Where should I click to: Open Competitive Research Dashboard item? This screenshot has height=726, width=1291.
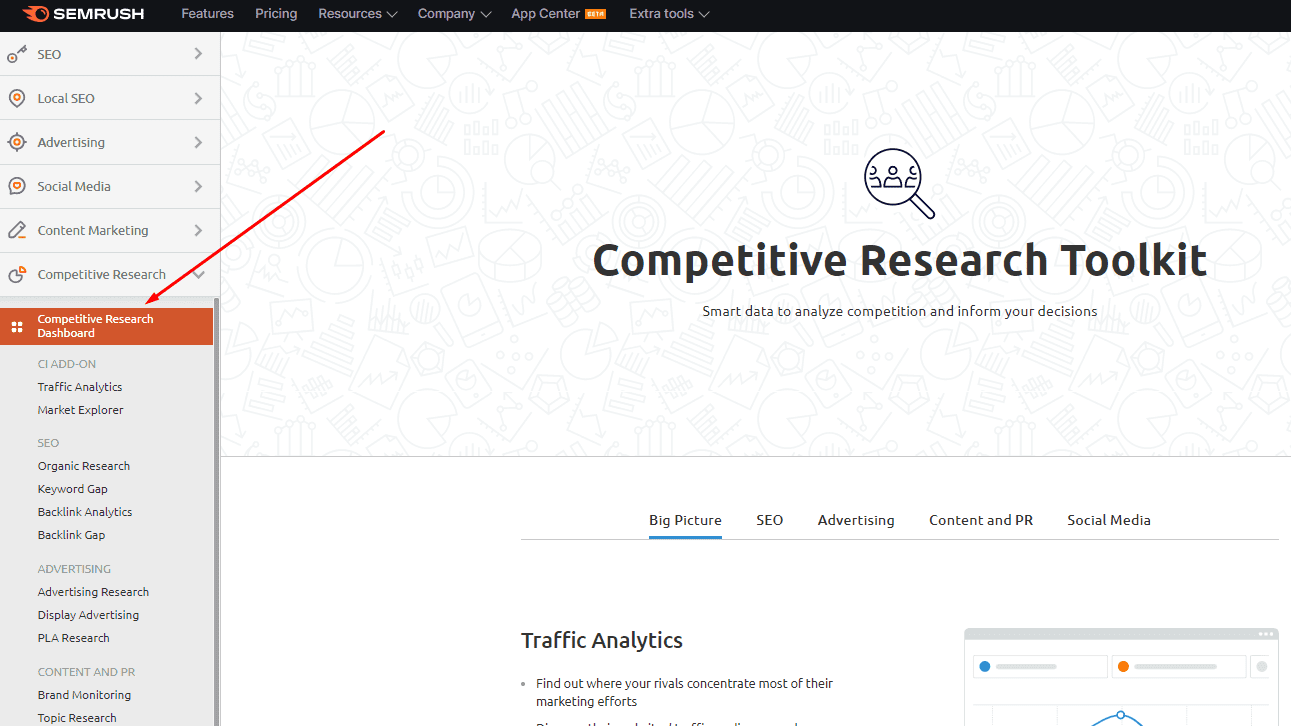tap(106, 326)
